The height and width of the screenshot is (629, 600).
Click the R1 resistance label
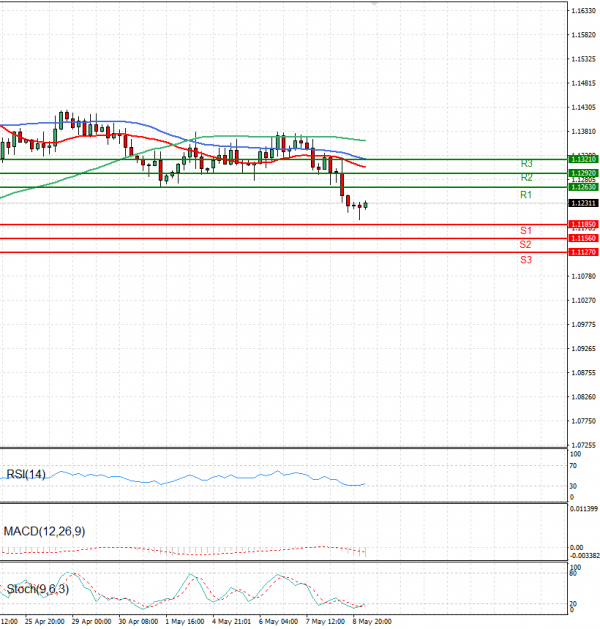pos(525,194)
